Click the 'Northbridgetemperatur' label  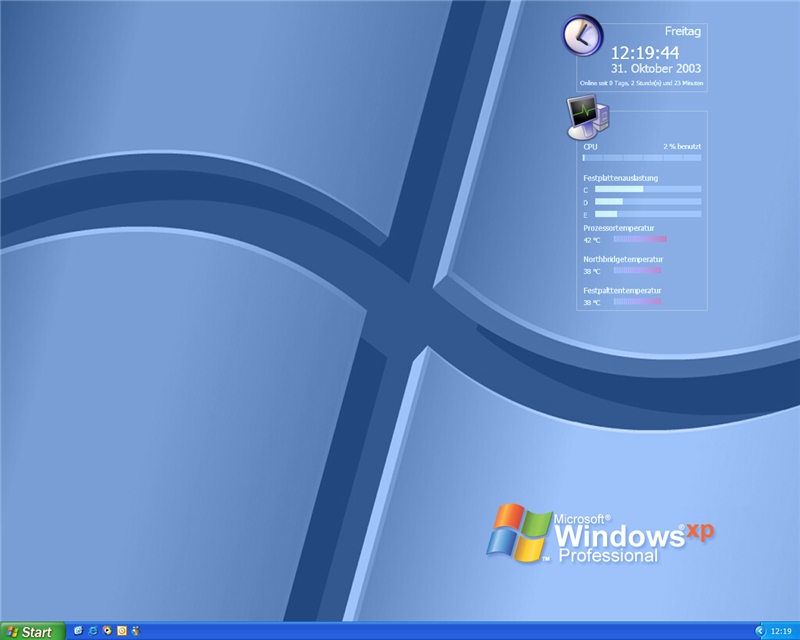coord(623,259)
